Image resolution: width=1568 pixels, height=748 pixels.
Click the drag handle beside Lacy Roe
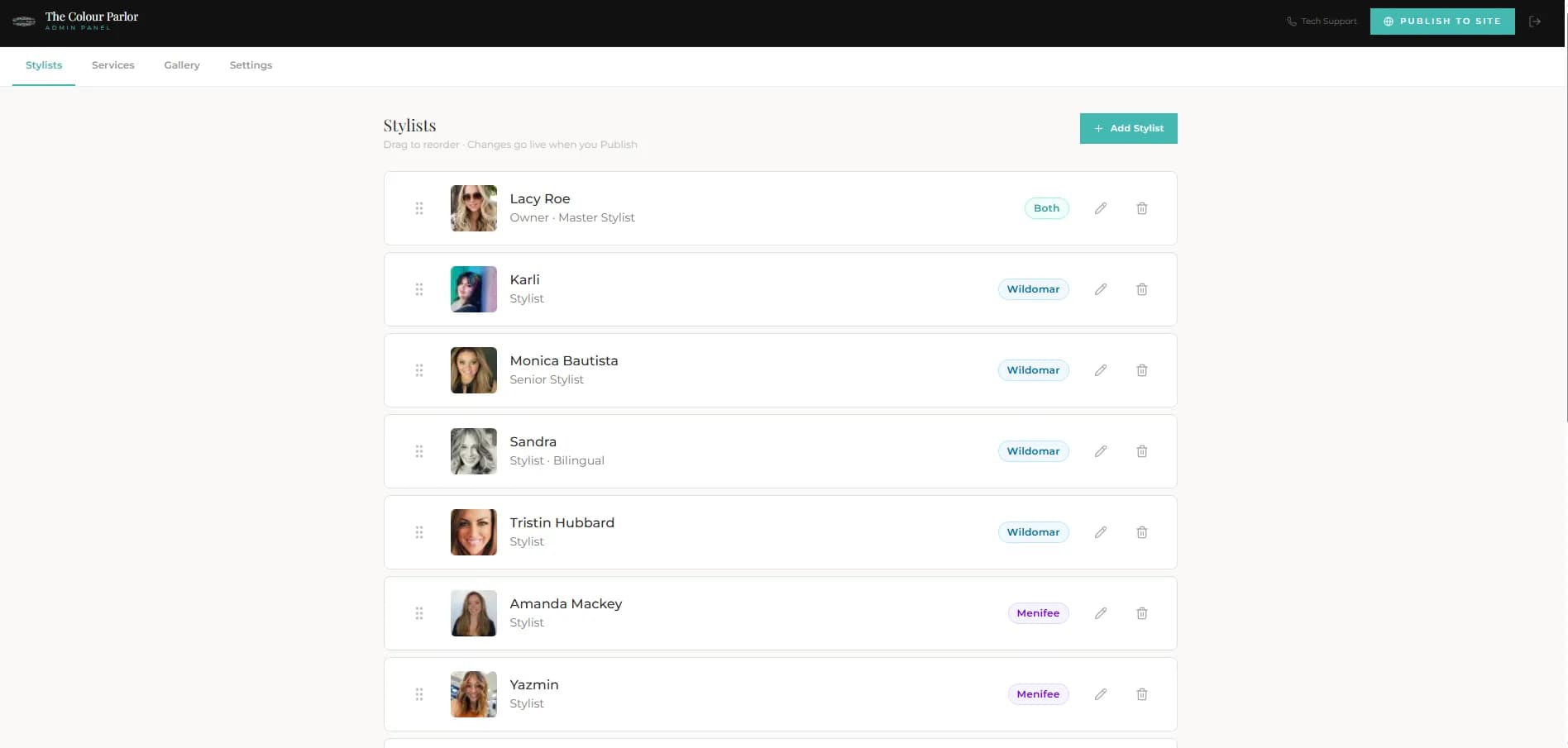pyautogui.click(x=419, y=208)
